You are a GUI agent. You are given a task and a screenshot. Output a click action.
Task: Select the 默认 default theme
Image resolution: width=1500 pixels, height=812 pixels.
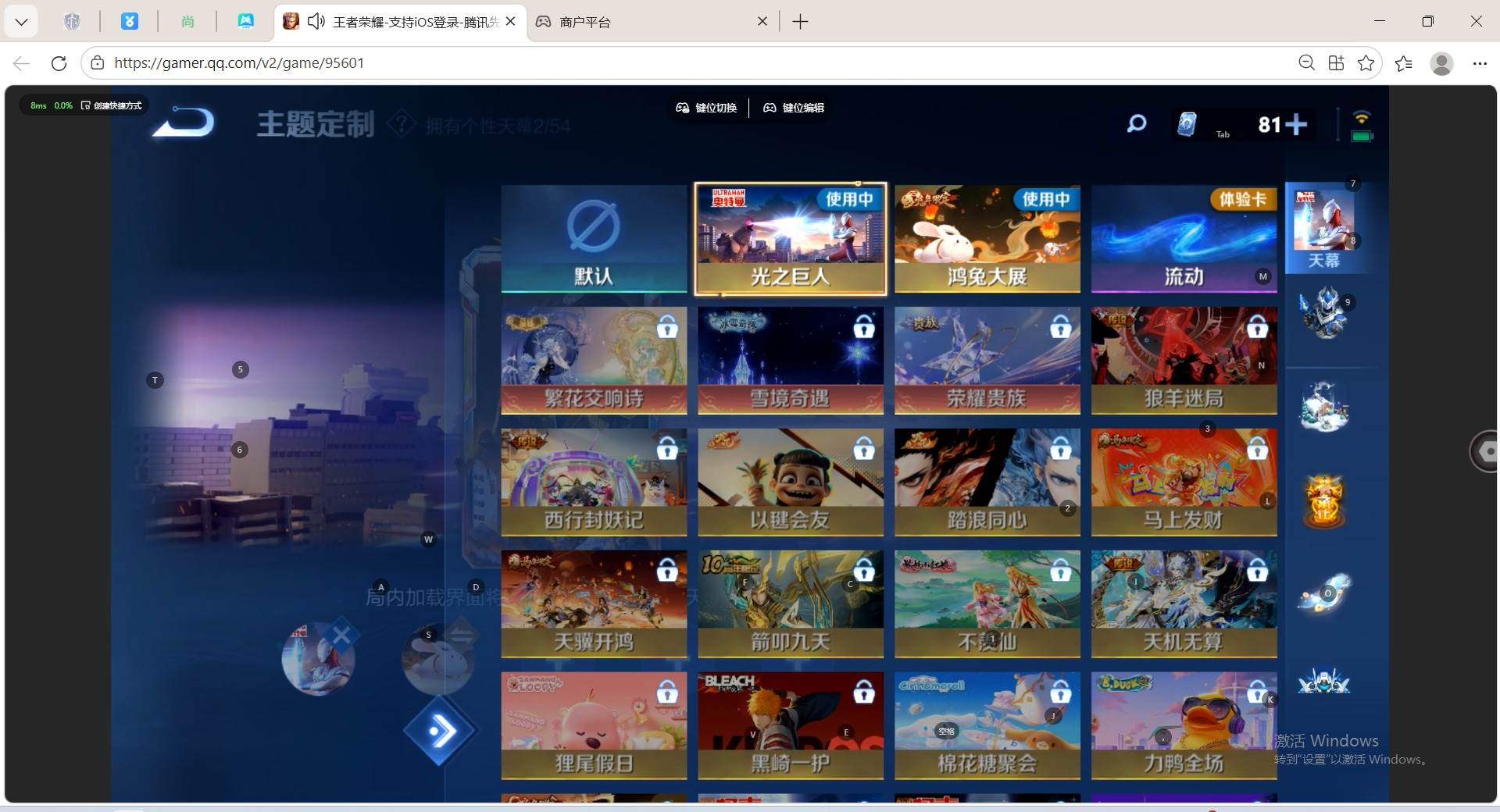coord(594,239)
